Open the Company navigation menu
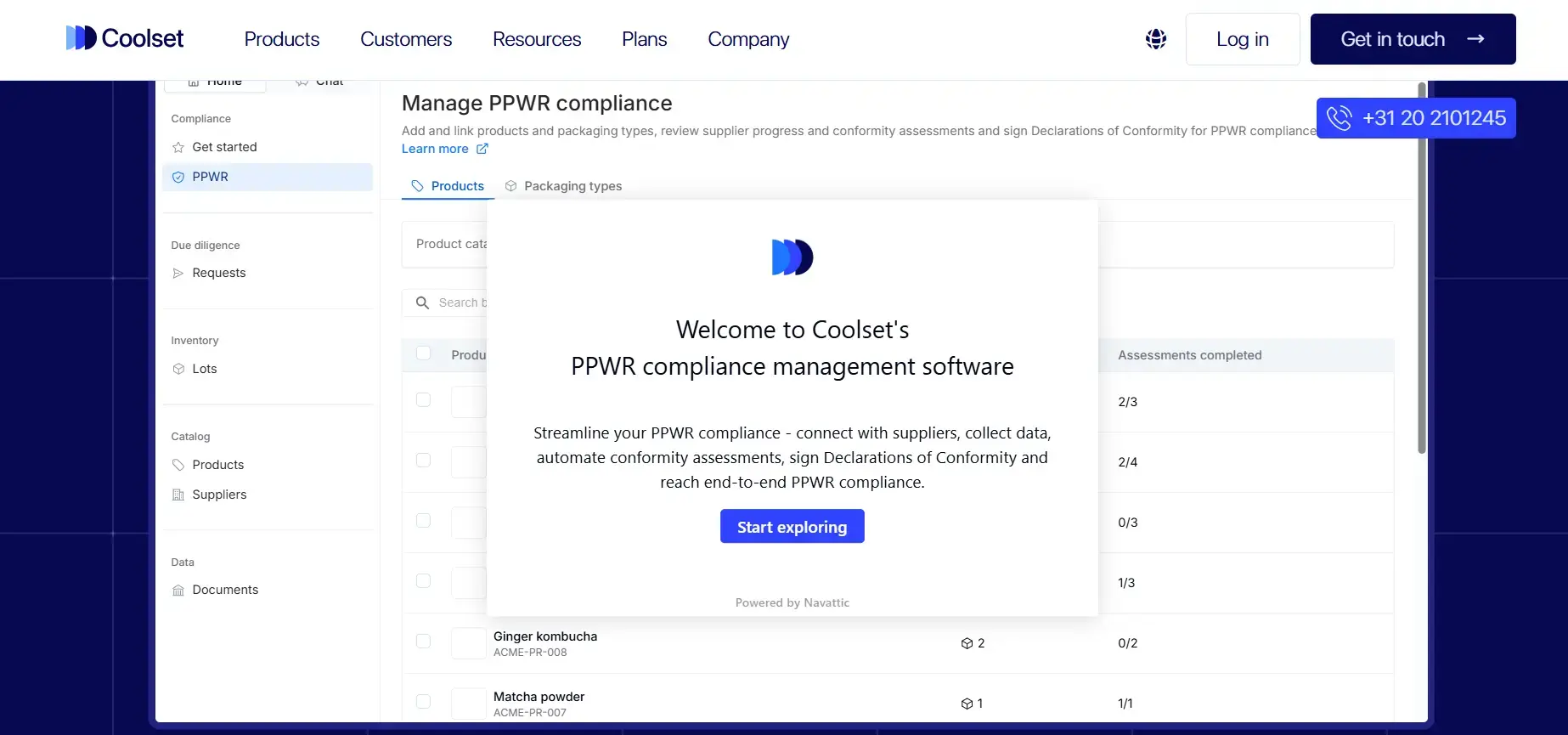Screen dimensions: 1568x735 pyautogui.click(x=748, y=39)
